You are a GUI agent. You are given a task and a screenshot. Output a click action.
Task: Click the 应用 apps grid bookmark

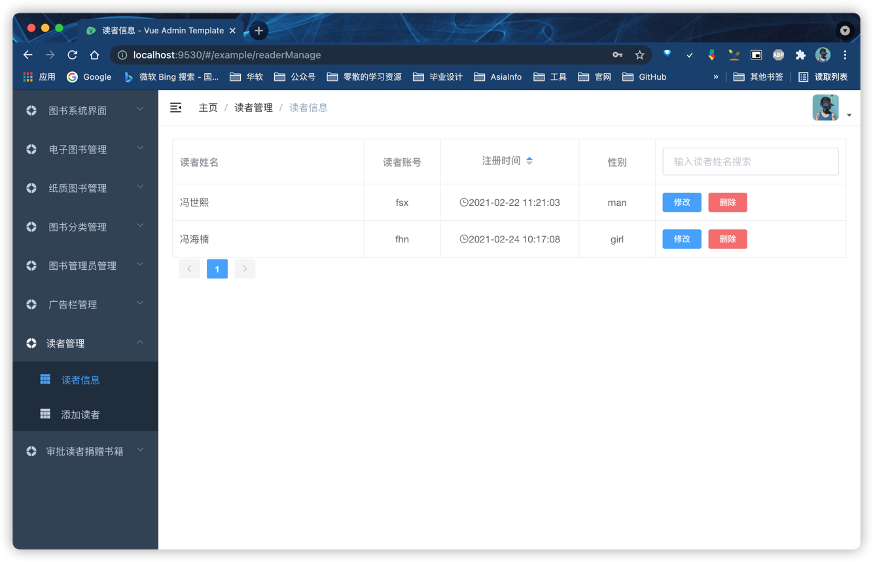click(x=39, y=77)
